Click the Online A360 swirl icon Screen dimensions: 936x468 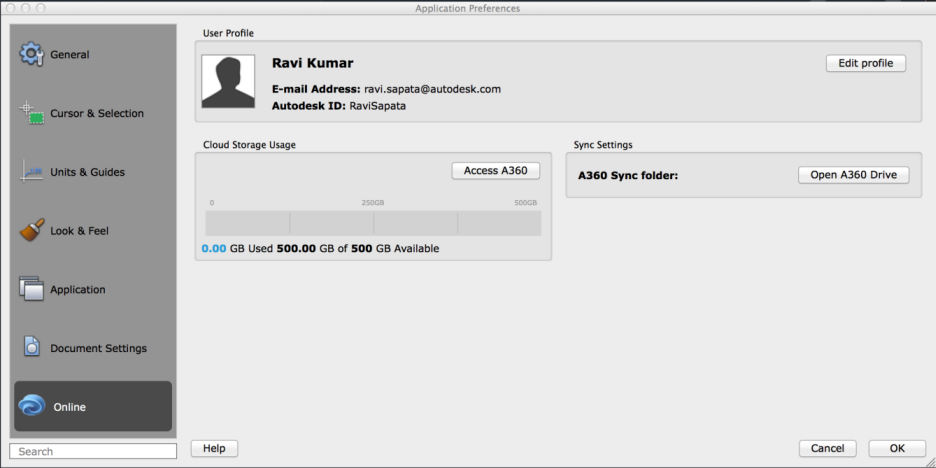(x=32, y=406)
